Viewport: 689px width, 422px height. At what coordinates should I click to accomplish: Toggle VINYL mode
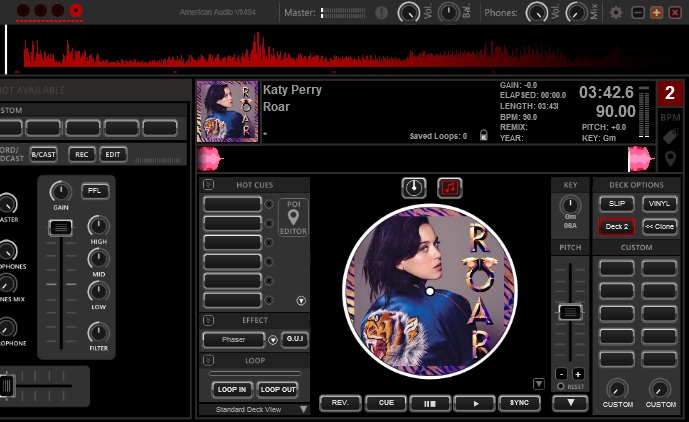pyautogui.click(x=659, y=204)
